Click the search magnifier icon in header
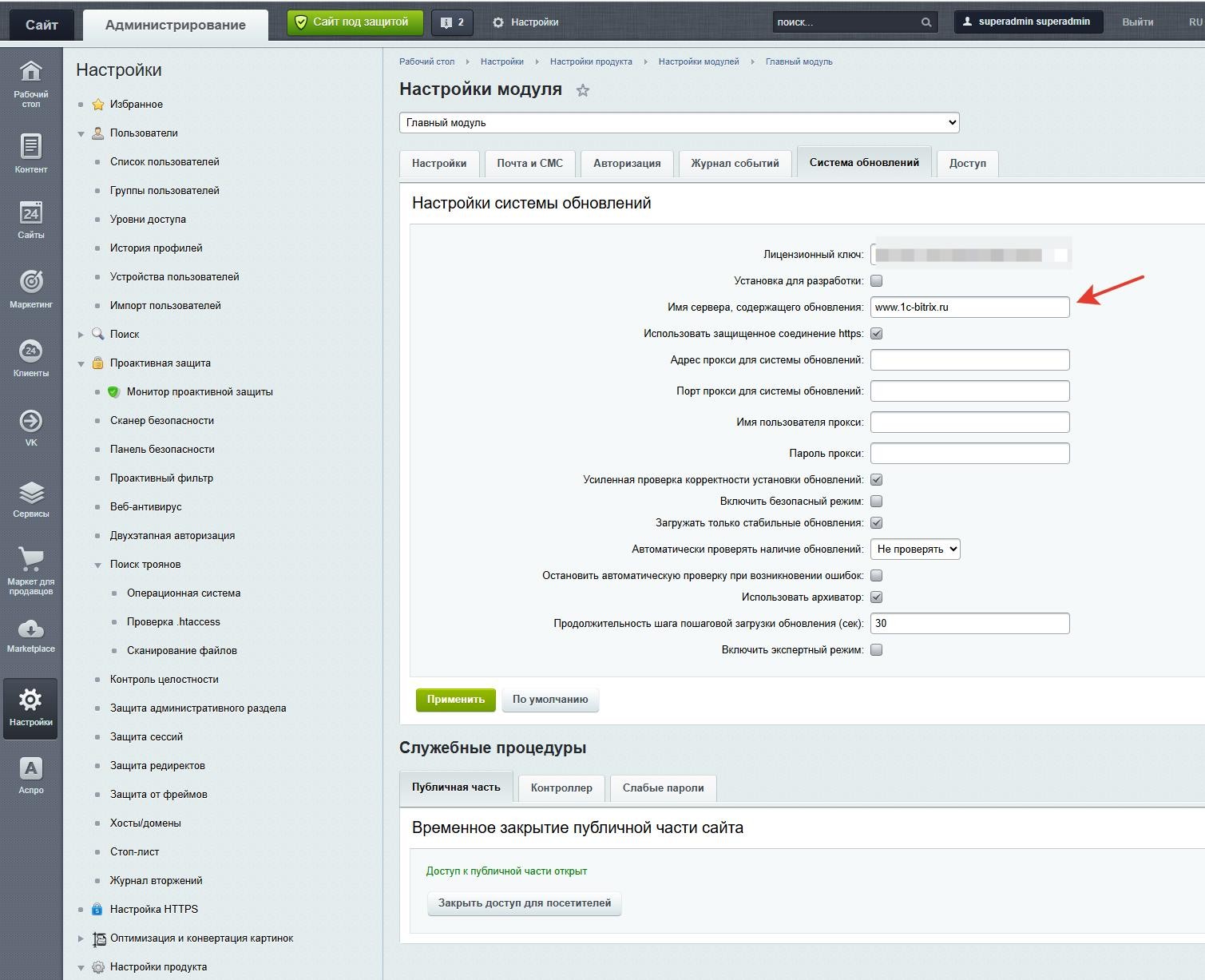The height and width of the screenshot is (980, 1205). pos(926,22)
